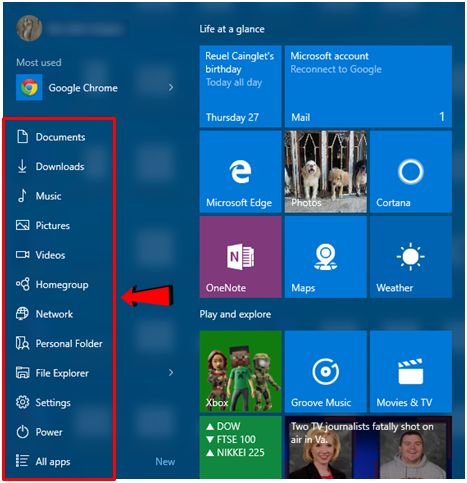
Task: Click the Most used heading
Action: click(39, 62)
